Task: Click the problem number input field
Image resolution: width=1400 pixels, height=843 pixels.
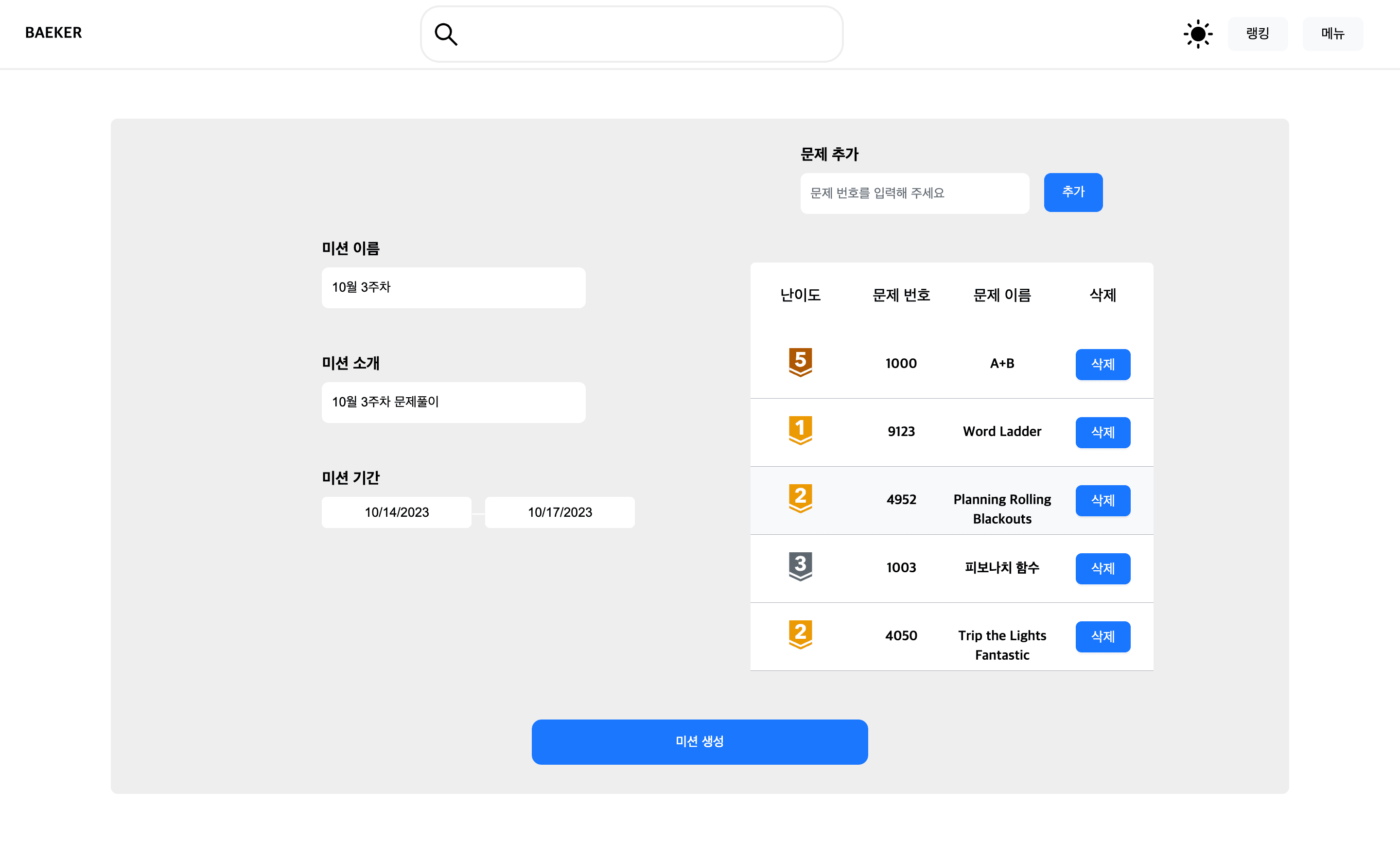Action: pyautogui.click(x=914, y=193)
